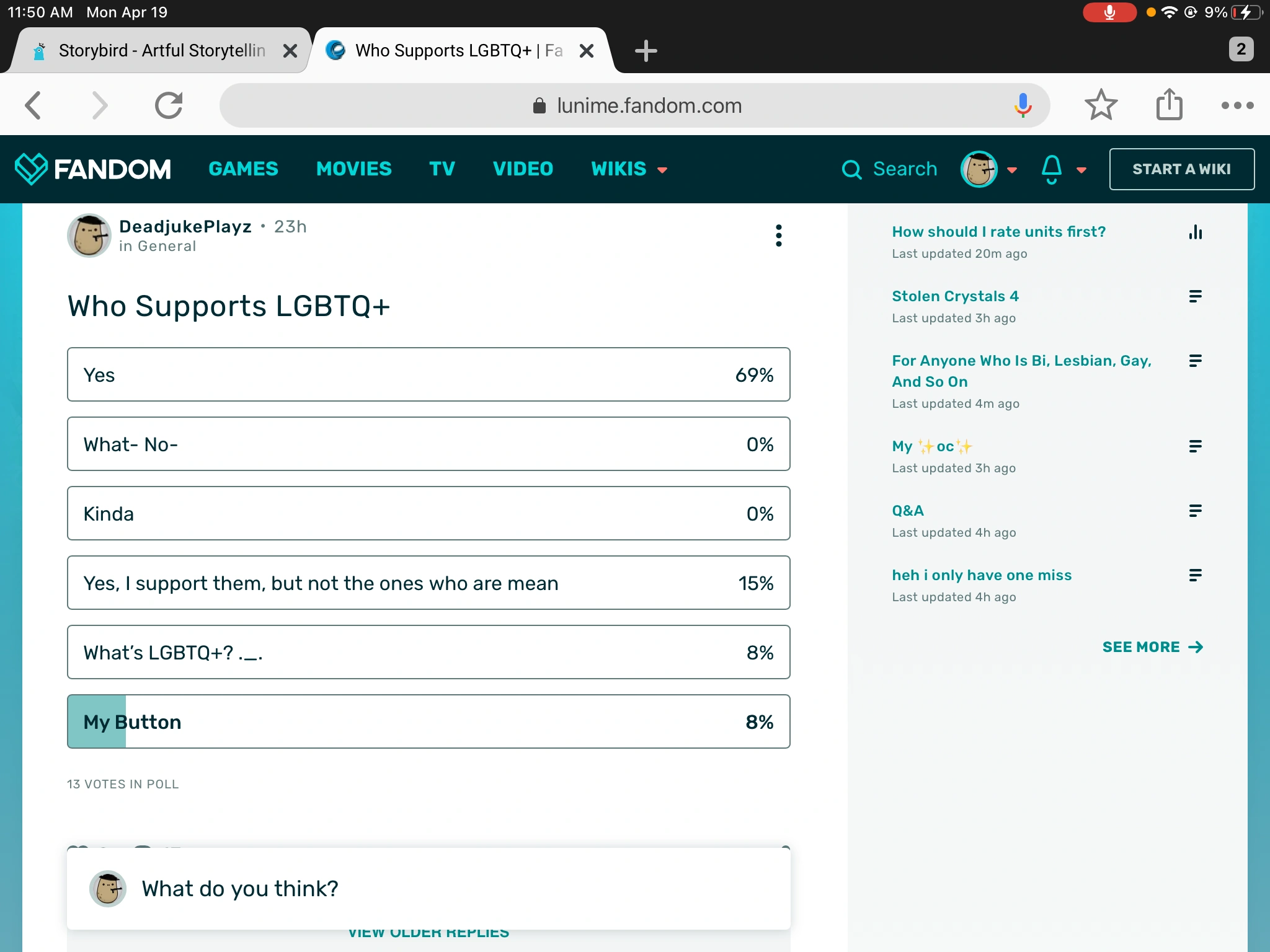
Task: Open the GAMES navigation menu
Action: pos(243,169)
